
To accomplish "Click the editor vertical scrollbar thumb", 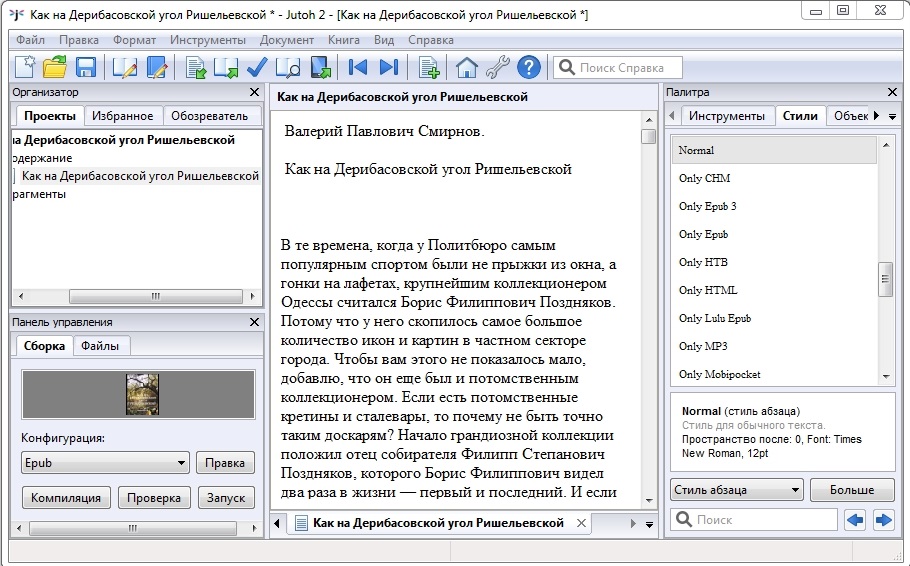I will click(649, 136).
